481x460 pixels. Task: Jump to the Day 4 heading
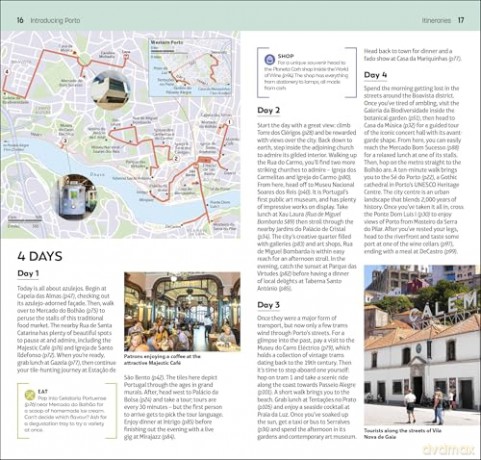tap(375, 75)
